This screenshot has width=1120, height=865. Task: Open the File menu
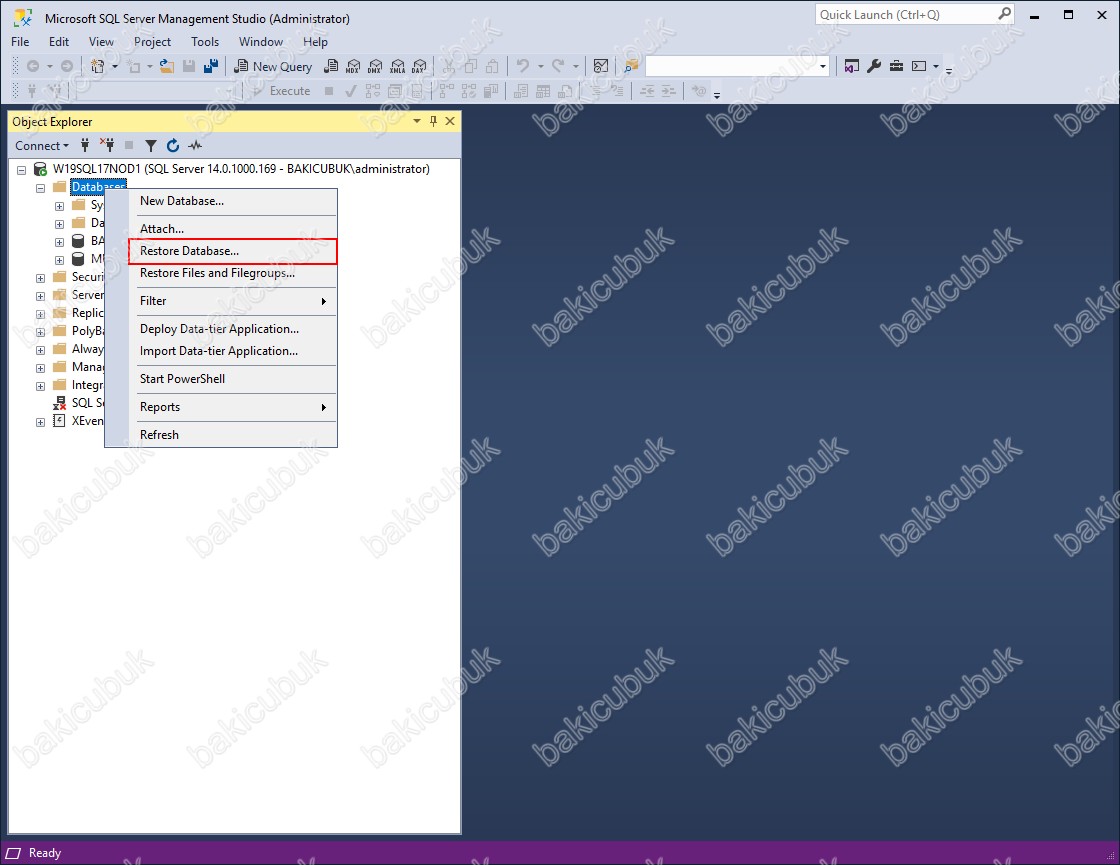[x=20, y=41]
